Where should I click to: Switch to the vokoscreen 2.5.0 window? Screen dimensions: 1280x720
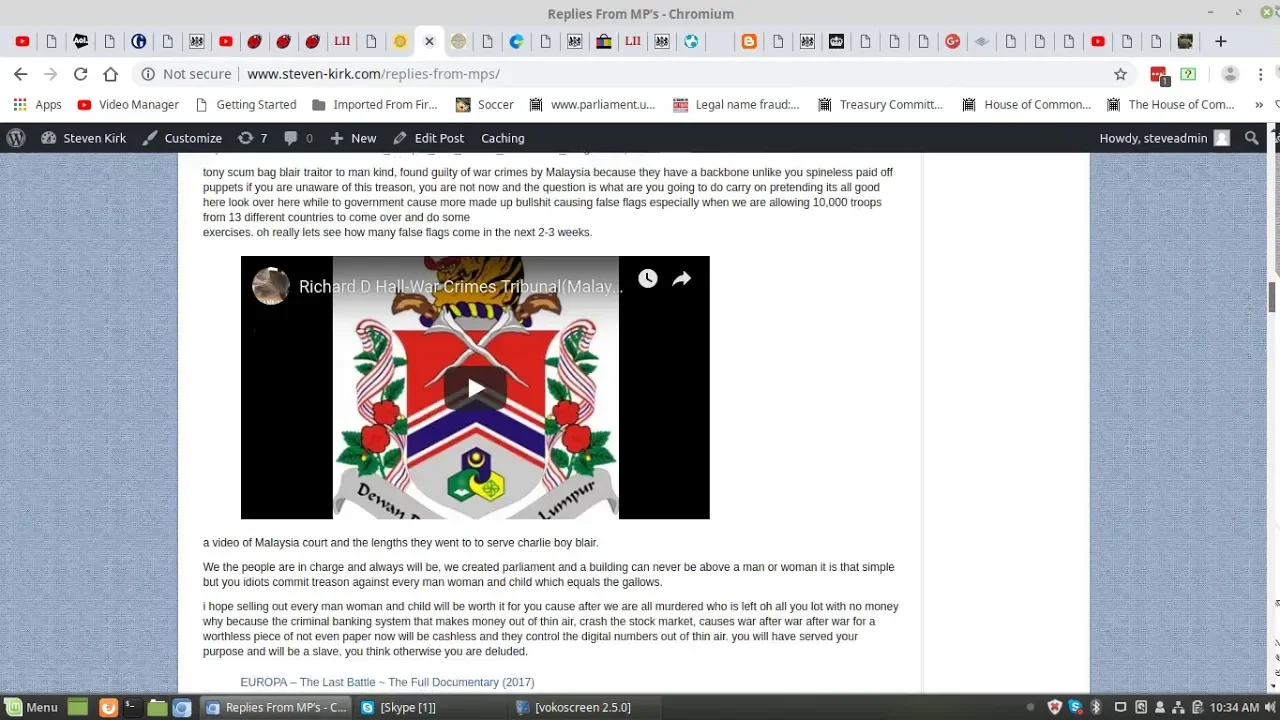click(x=573, y=707)
